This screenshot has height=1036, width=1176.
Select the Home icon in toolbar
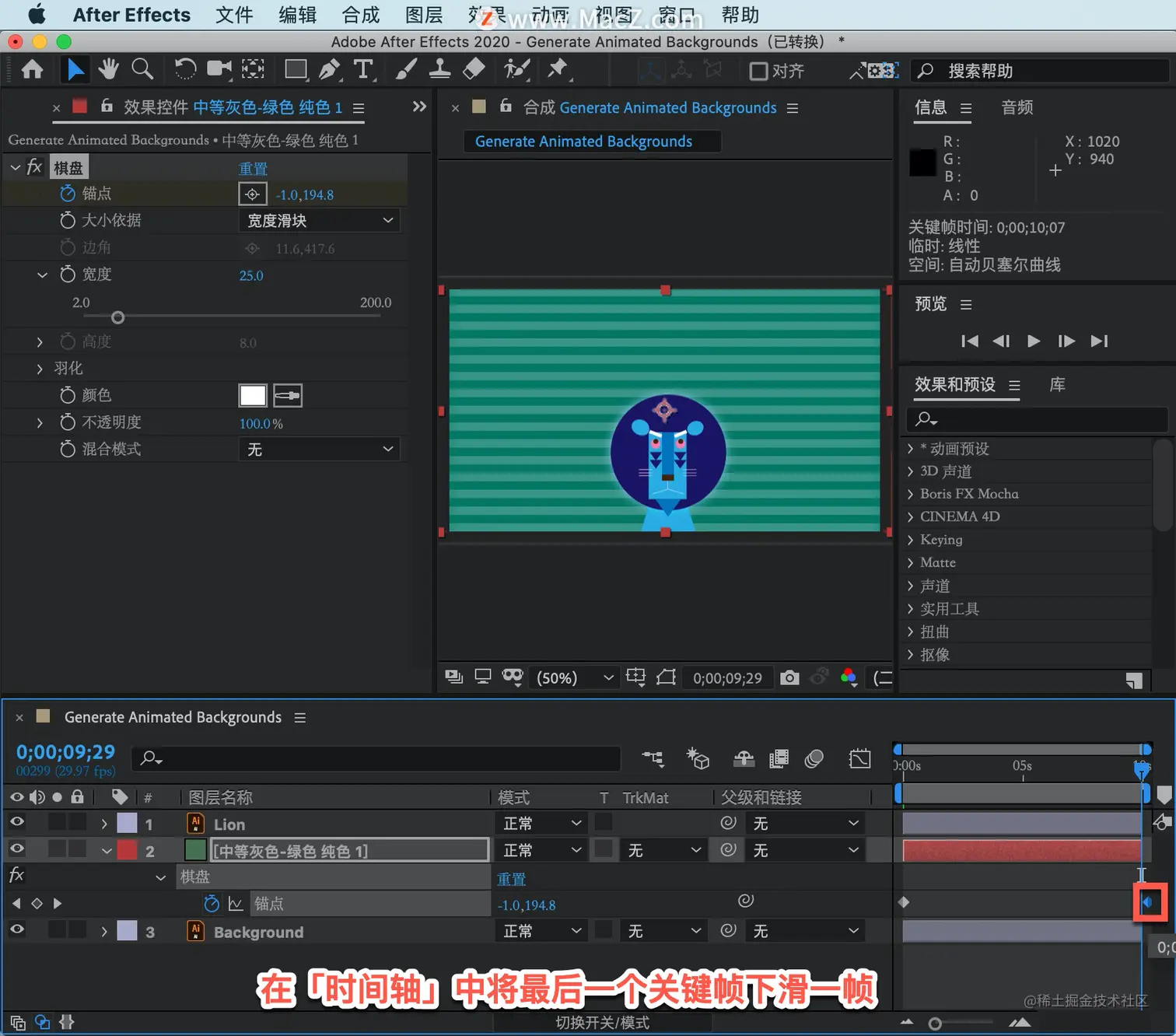coord(32,70)
